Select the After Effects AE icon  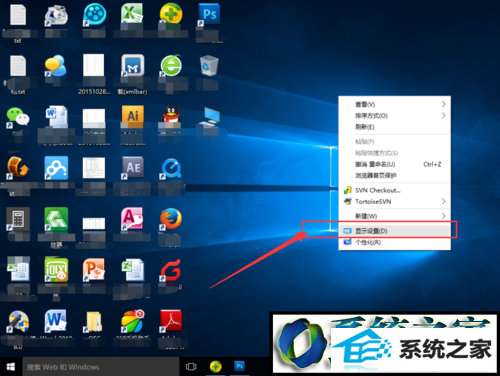pos(133,168)
